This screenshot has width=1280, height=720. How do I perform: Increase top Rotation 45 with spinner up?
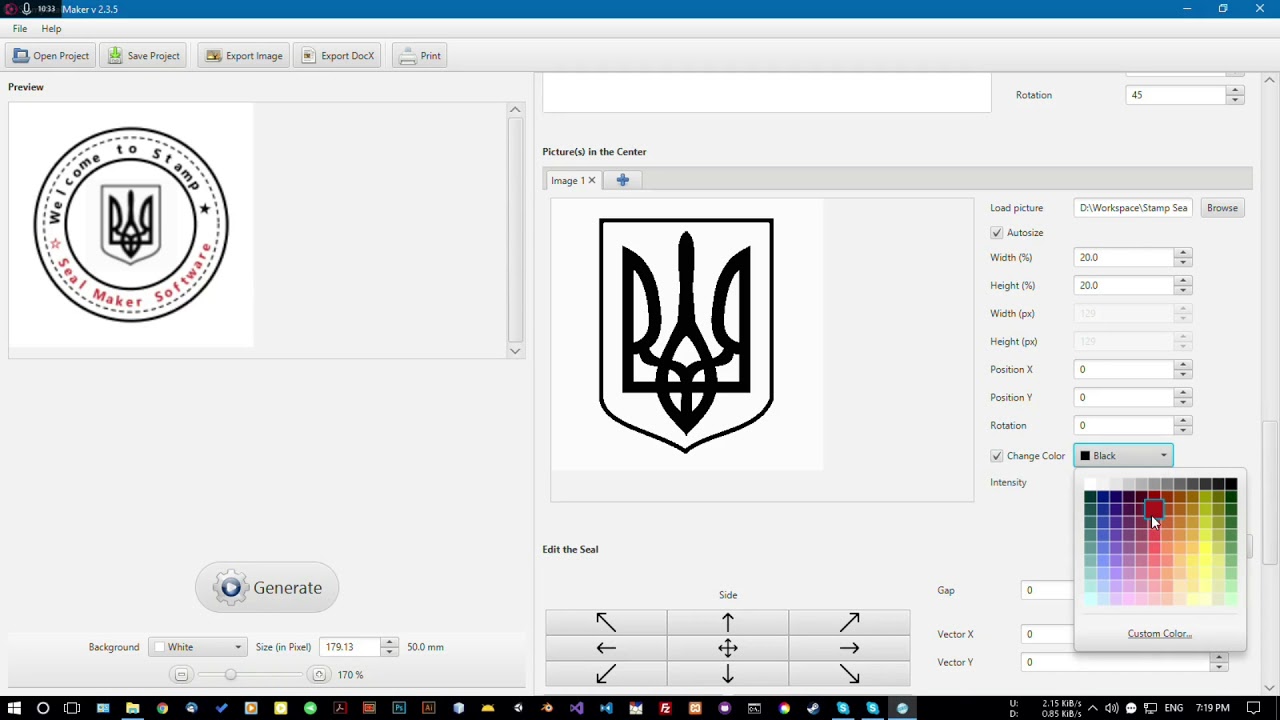click(1235, 90)
